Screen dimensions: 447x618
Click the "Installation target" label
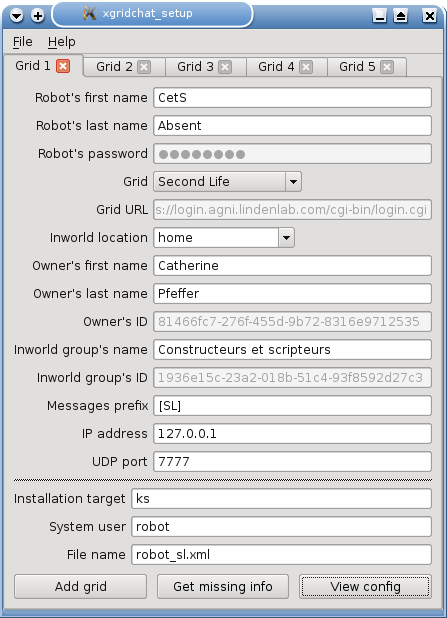tap(69, 499)
